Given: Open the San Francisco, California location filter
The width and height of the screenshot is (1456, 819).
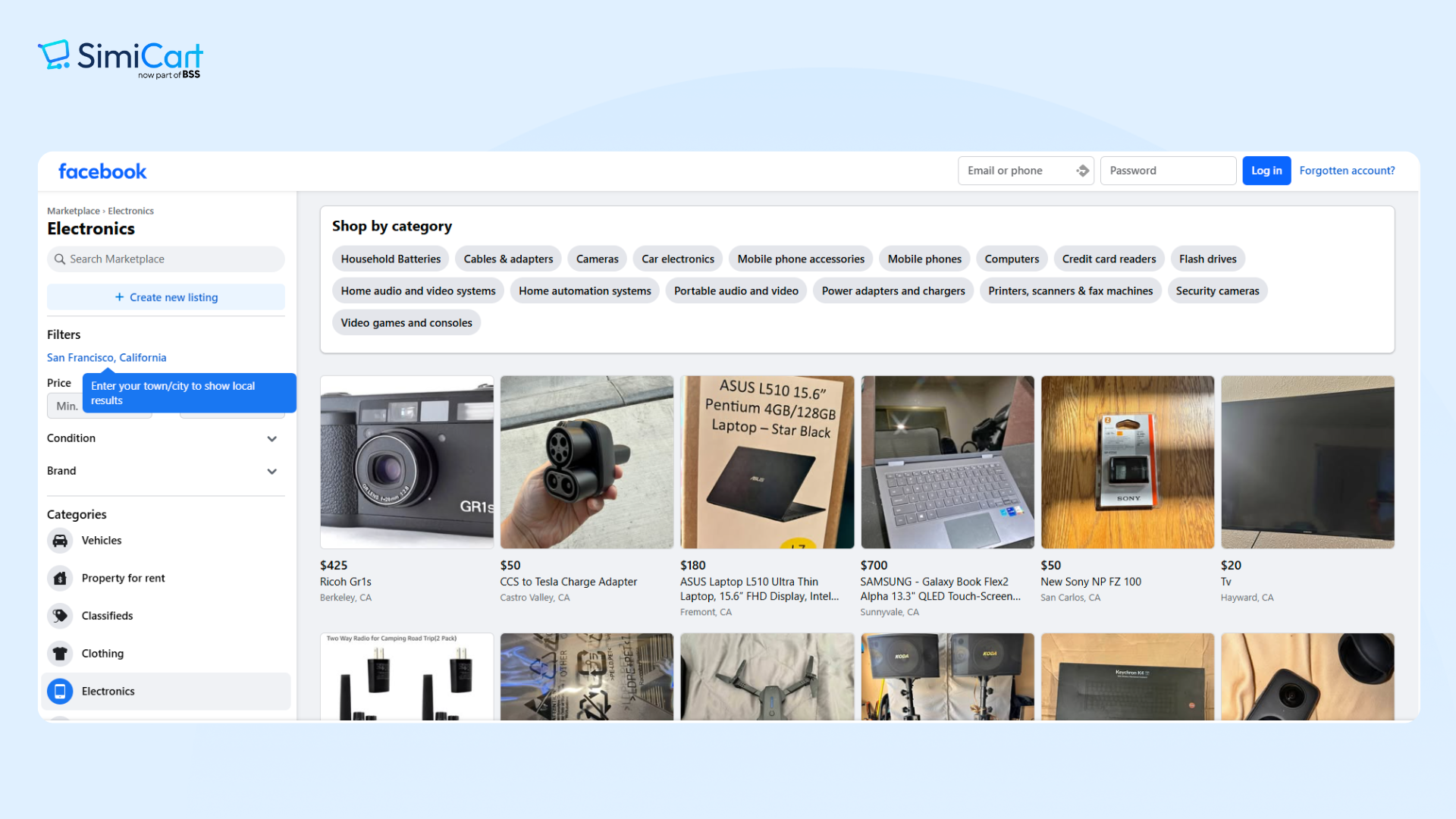Looking at the screenshot, I should 106,358.
